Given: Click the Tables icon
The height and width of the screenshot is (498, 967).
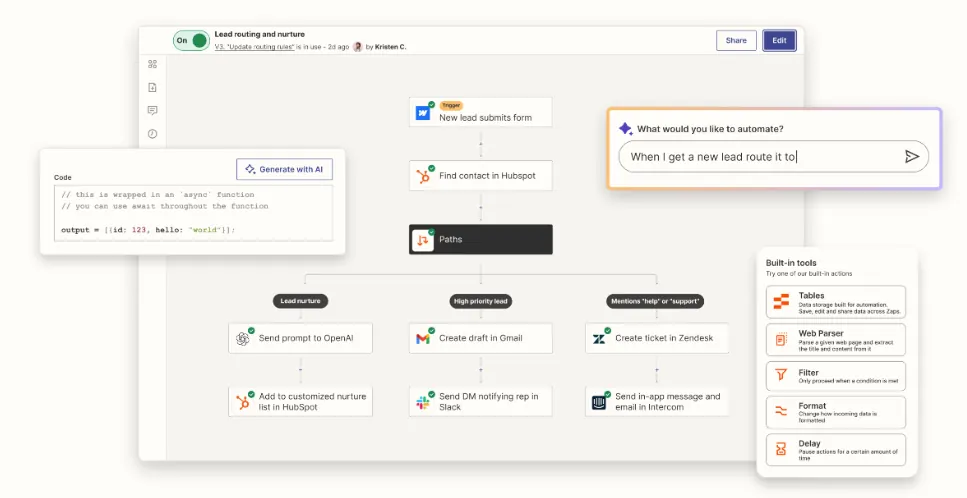Looking at the screenshot, I should point(781,301).
